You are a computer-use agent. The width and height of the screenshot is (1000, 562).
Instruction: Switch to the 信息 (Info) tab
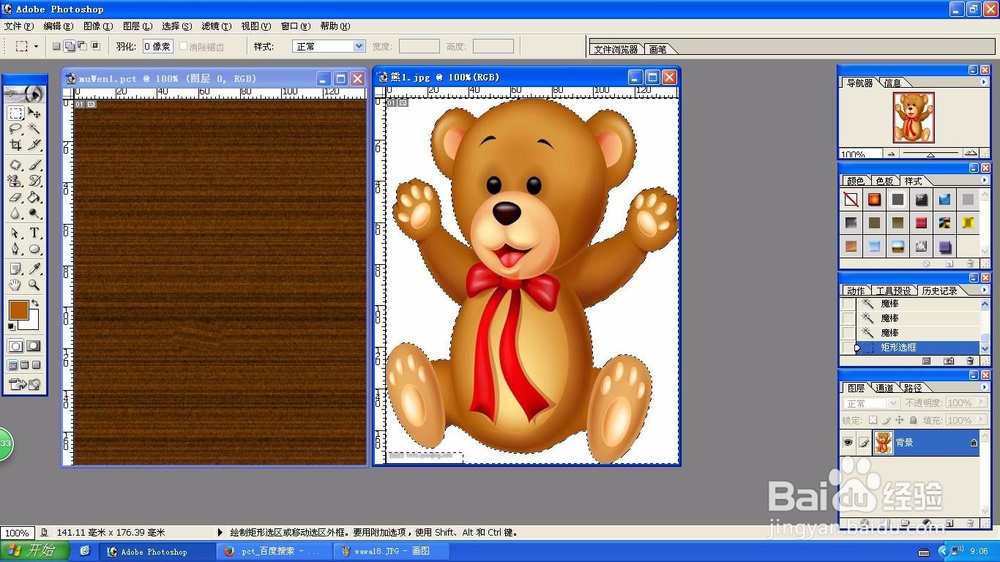click(893, 83)
